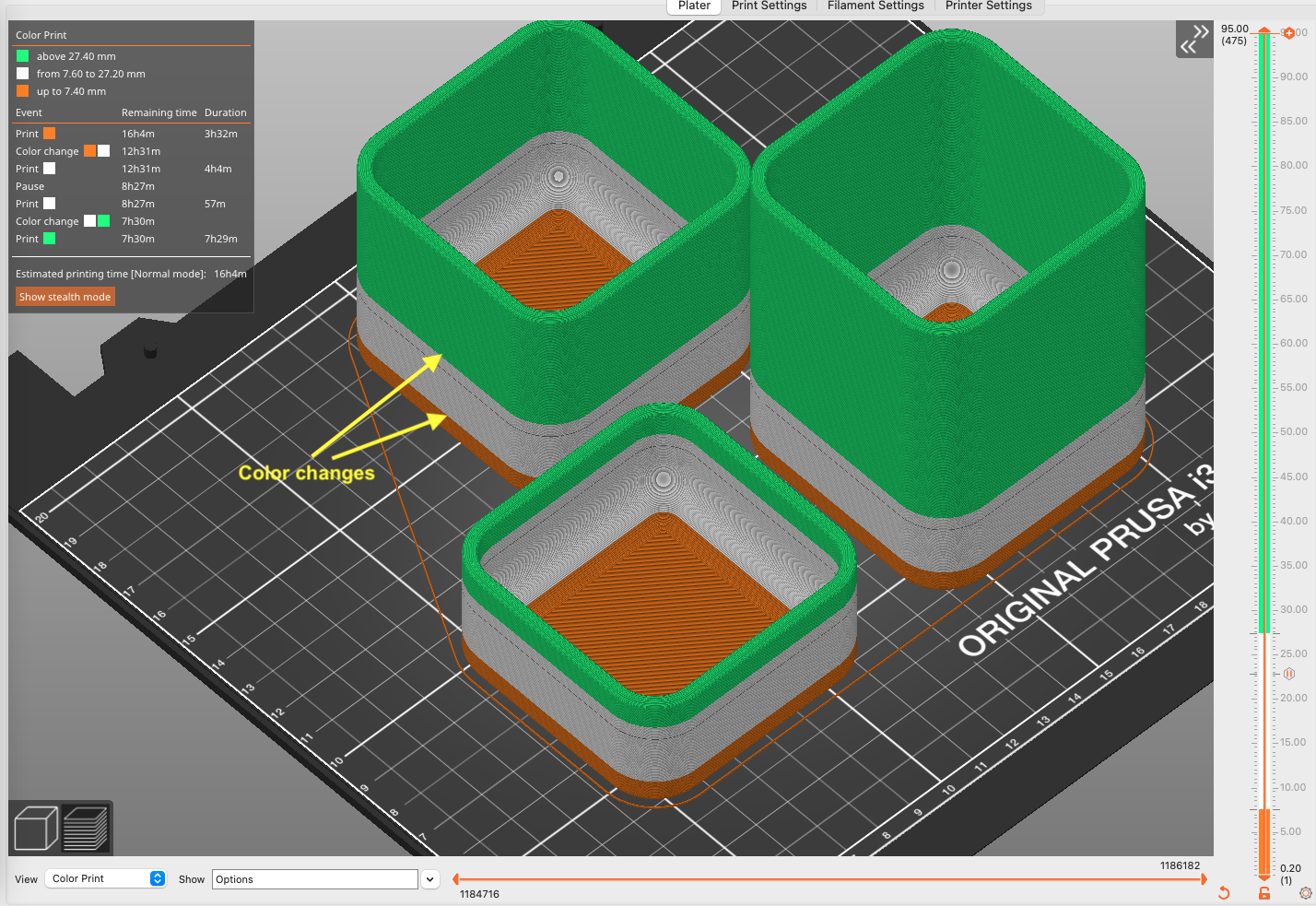Discard all custom changes with the revert arrow icon

point(1224,893)
